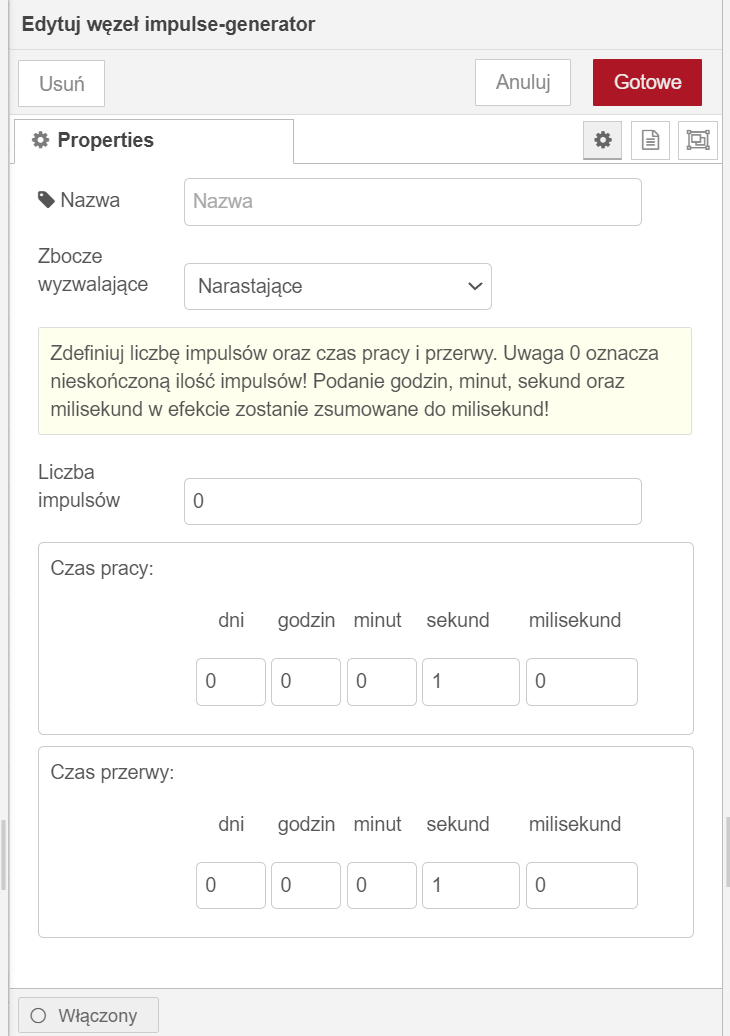This screenshot has width=730, height=1036.
Task: Open node appearance settings icon
Action: 698,140
